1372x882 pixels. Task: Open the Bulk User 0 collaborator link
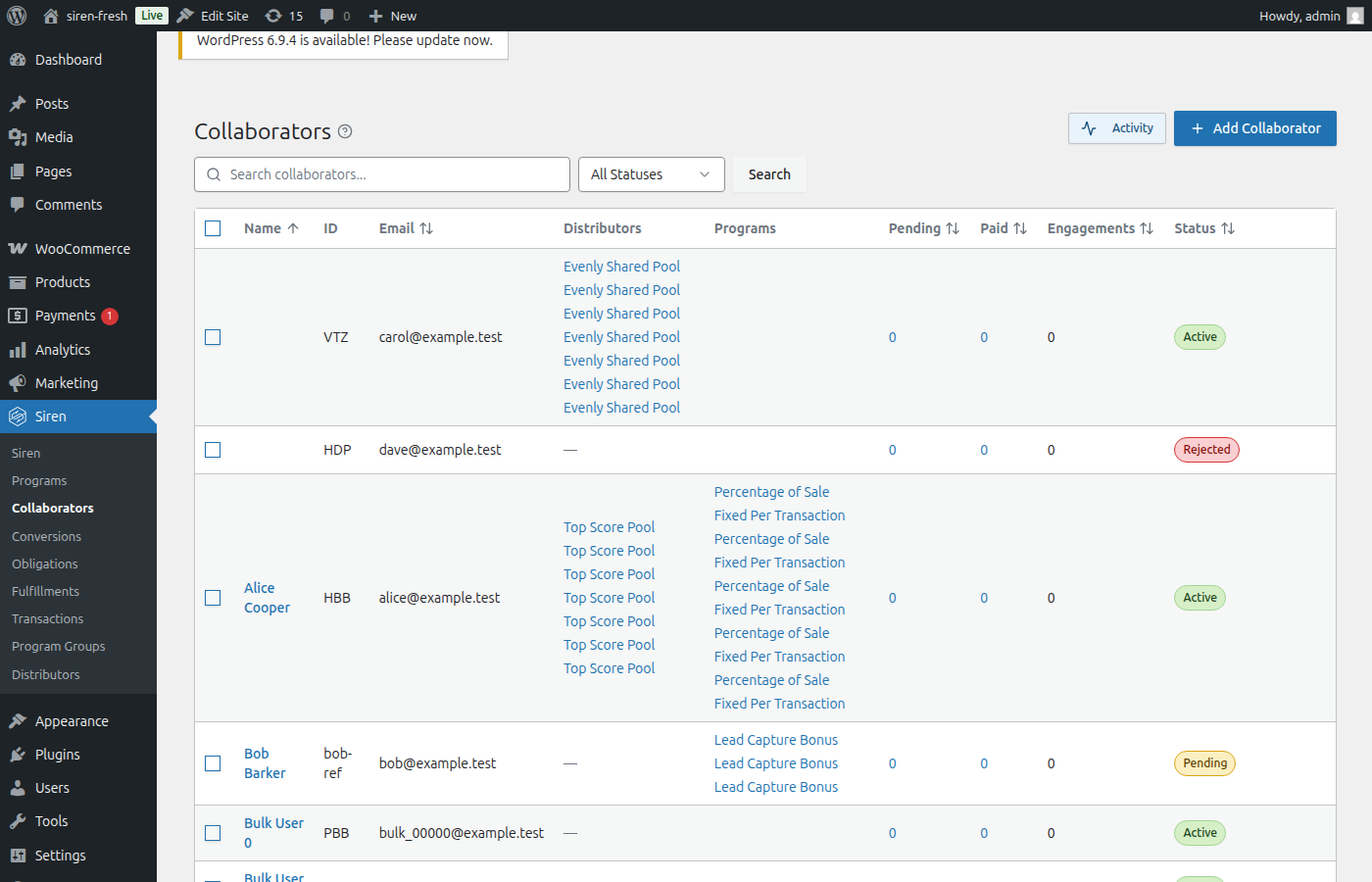(x=273, y=833)
